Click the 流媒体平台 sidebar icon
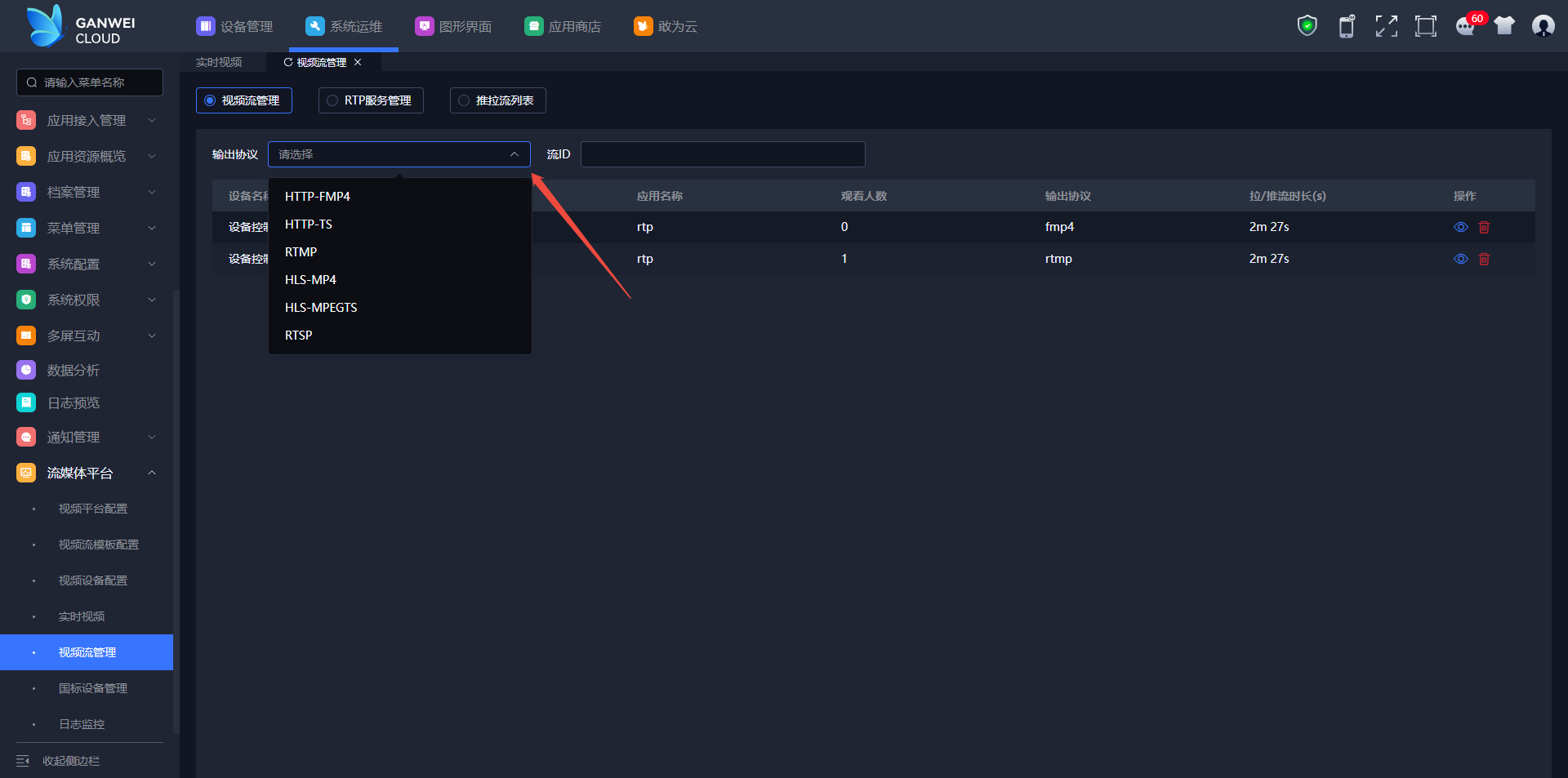The width and height of the screenshot is (1568, 778). [26, 473]
